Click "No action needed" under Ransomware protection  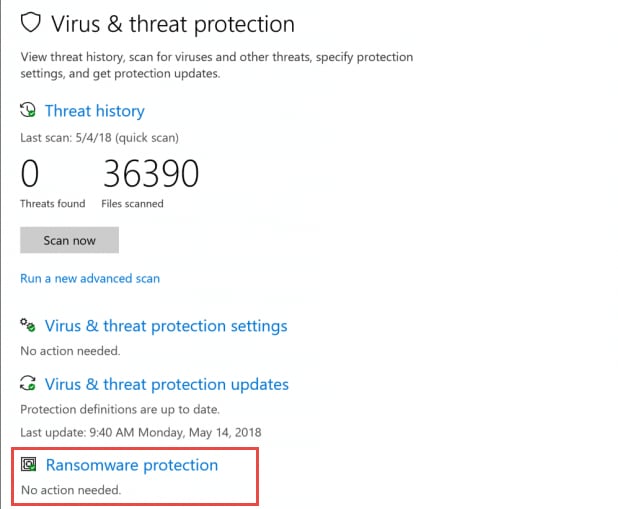pos(70,490)
